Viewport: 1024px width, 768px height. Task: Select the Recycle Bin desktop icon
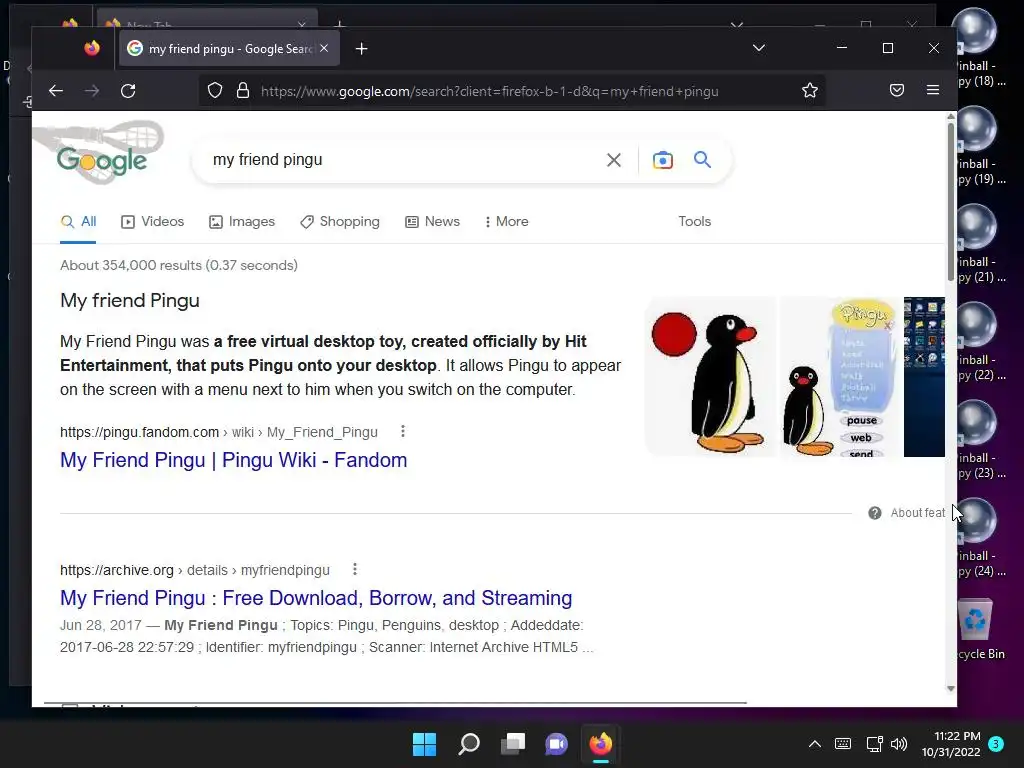coord(981,629)
